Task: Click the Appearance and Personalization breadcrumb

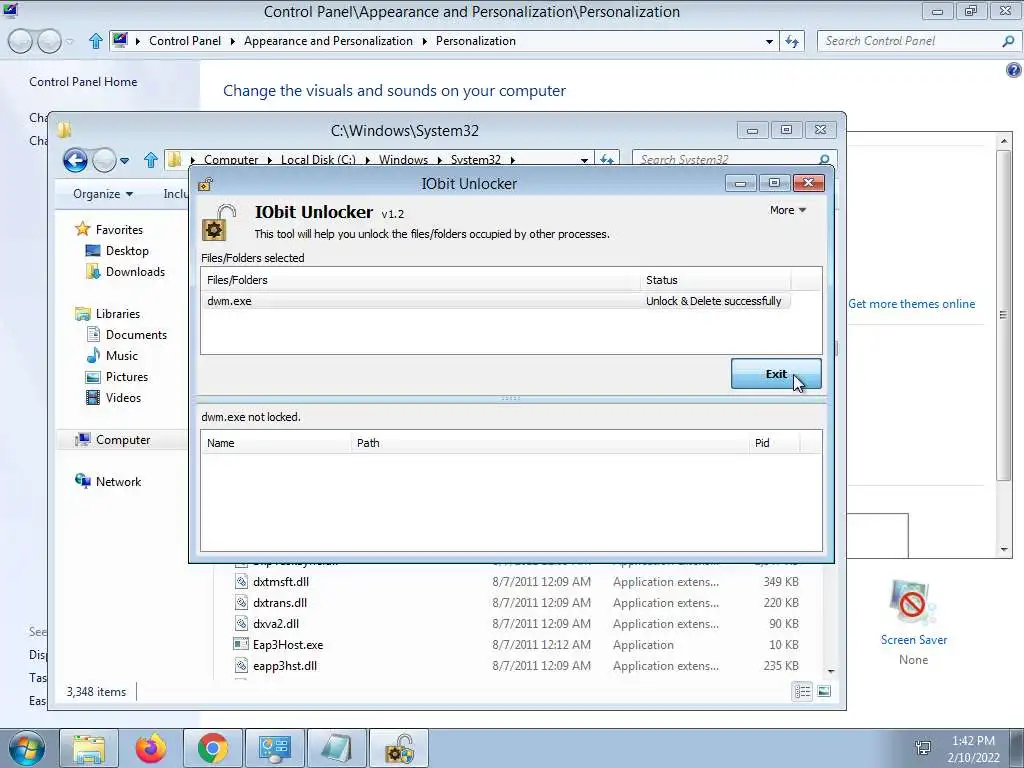Action: [328, 40]
